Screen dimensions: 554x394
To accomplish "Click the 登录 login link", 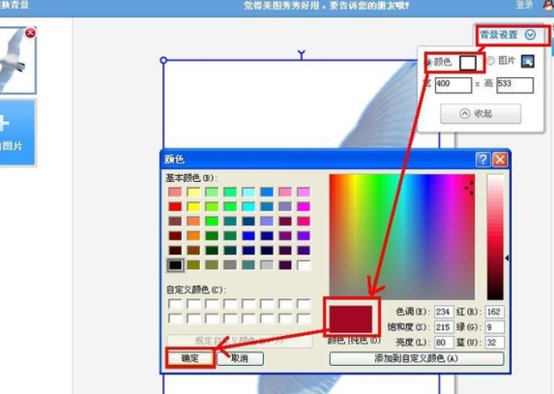I will (524, 5).
